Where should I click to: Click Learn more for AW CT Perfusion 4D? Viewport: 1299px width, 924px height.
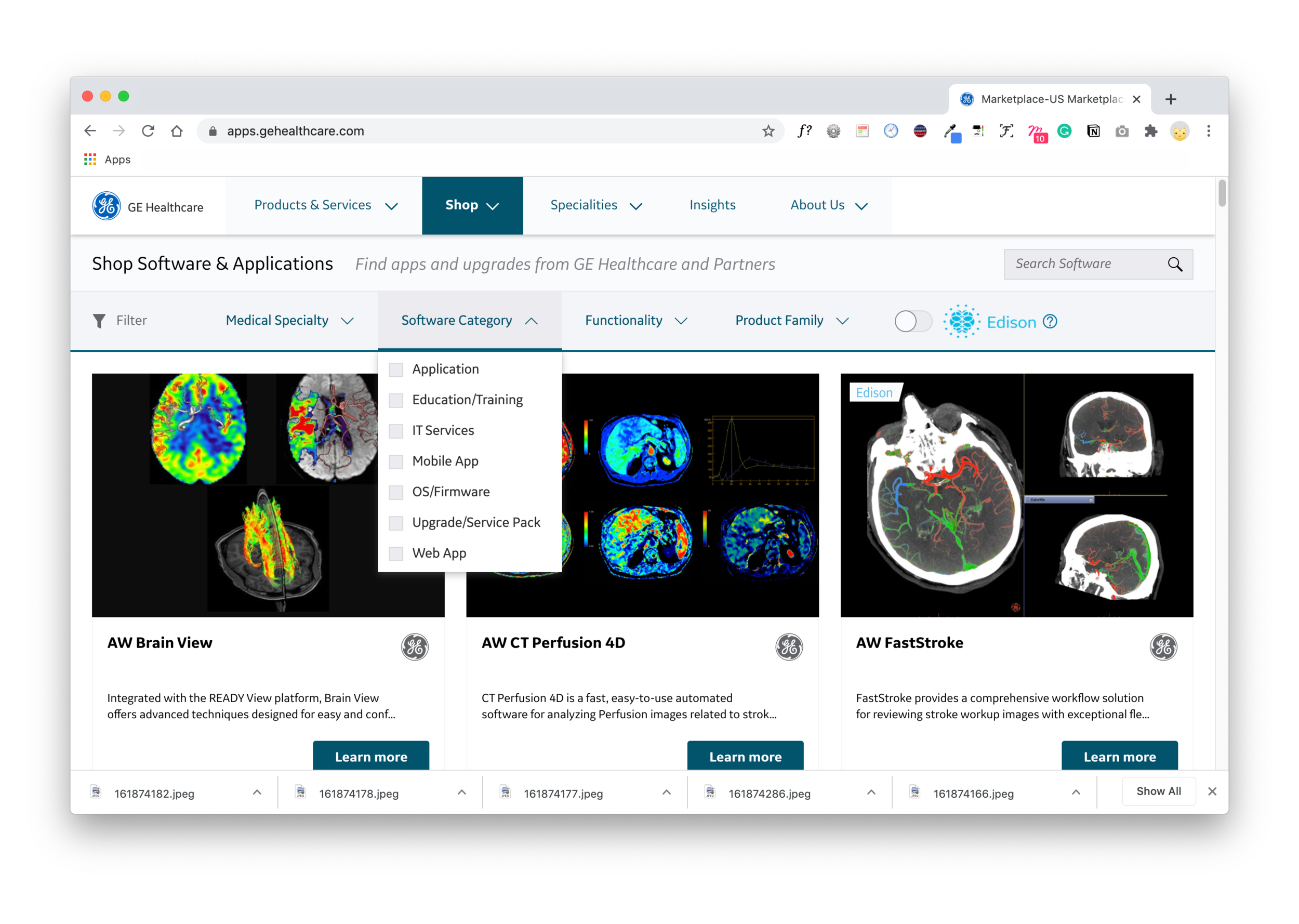pyautogui.click(x=745, y=756)
